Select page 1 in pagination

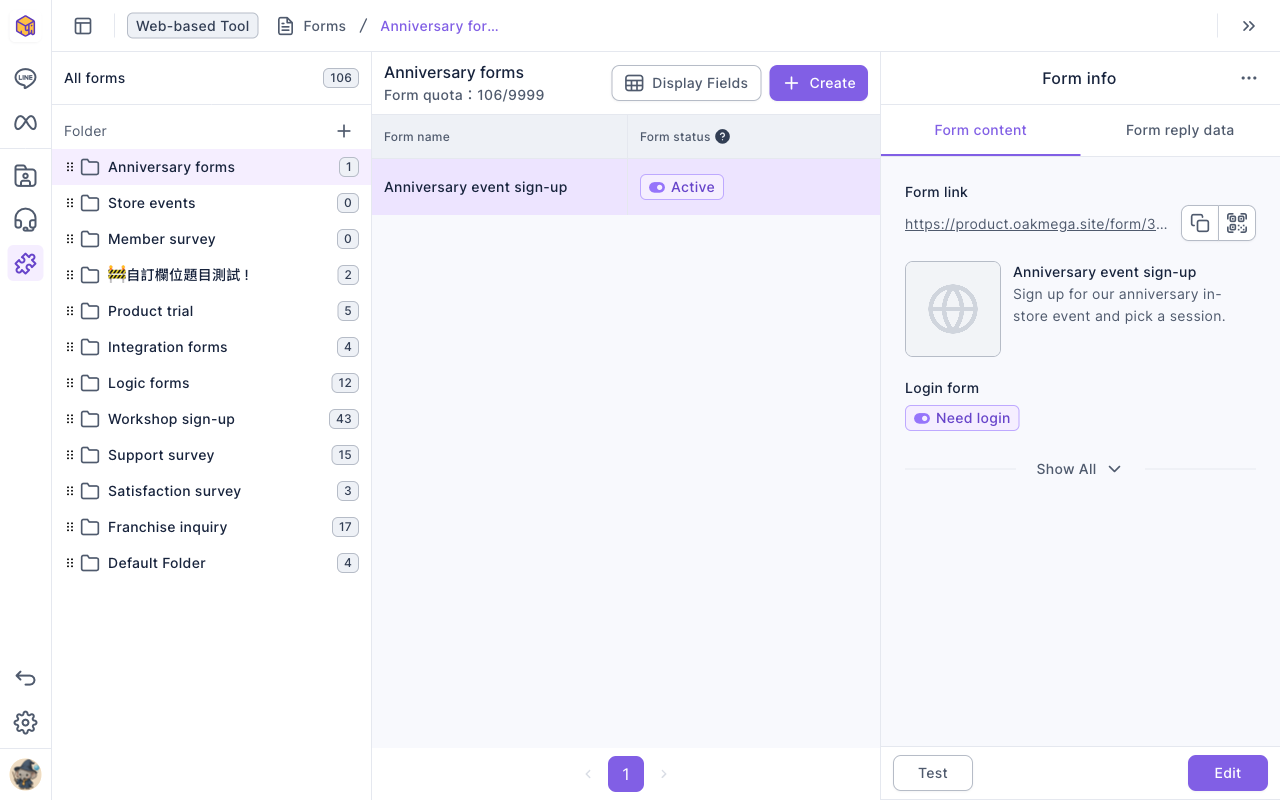[626, 774]
